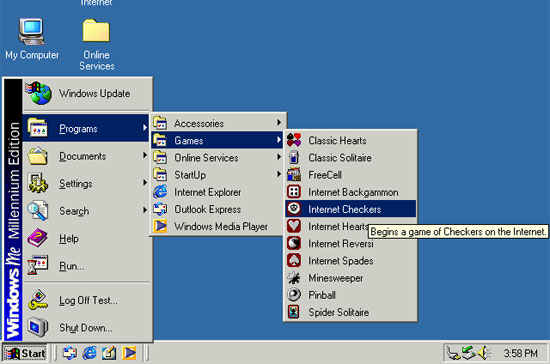Click the Start button
Viewport: 550px width, 364px height.
[25, 353]
